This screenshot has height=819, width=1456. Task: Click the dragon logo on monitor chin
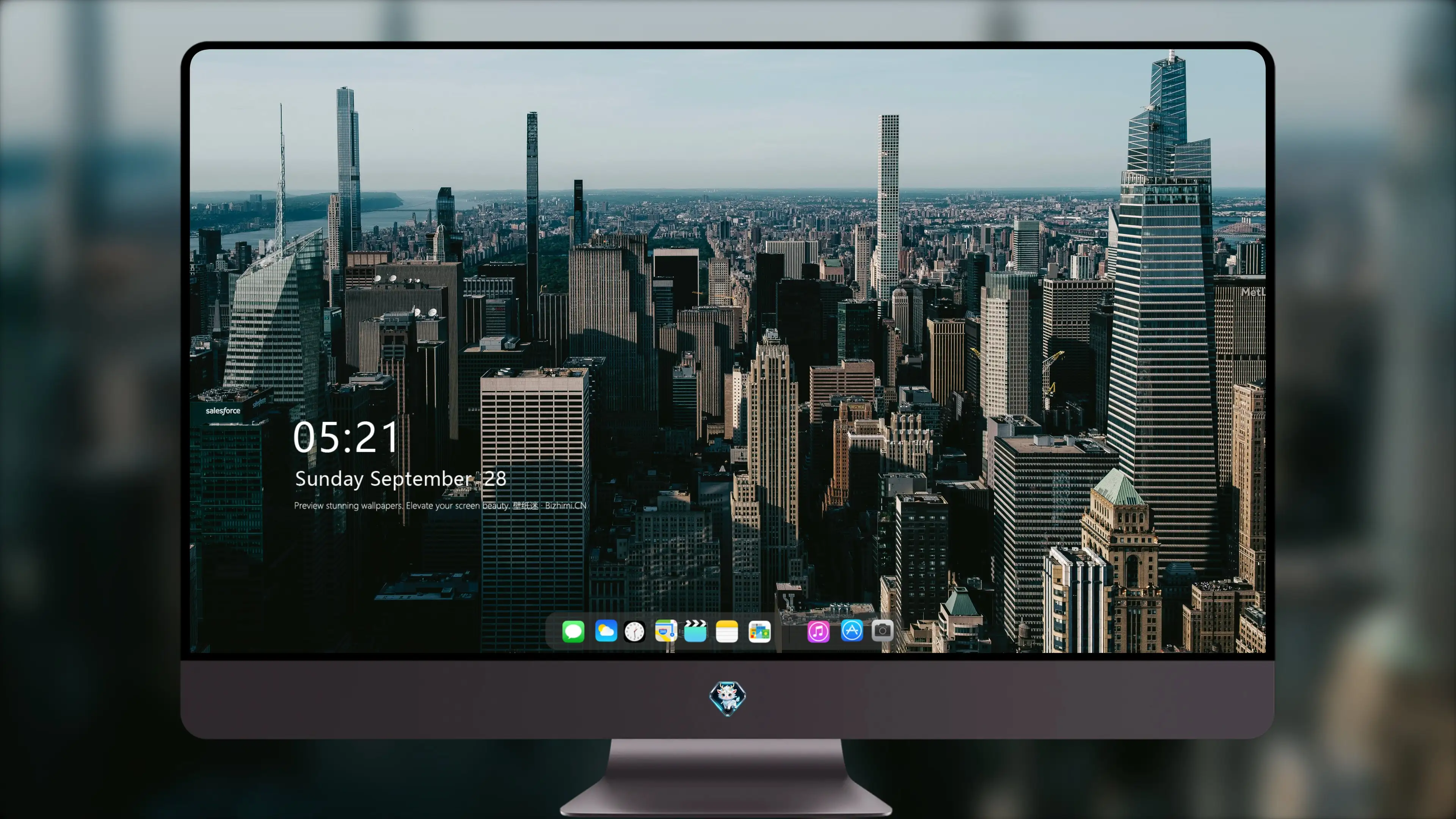(728, 698)
